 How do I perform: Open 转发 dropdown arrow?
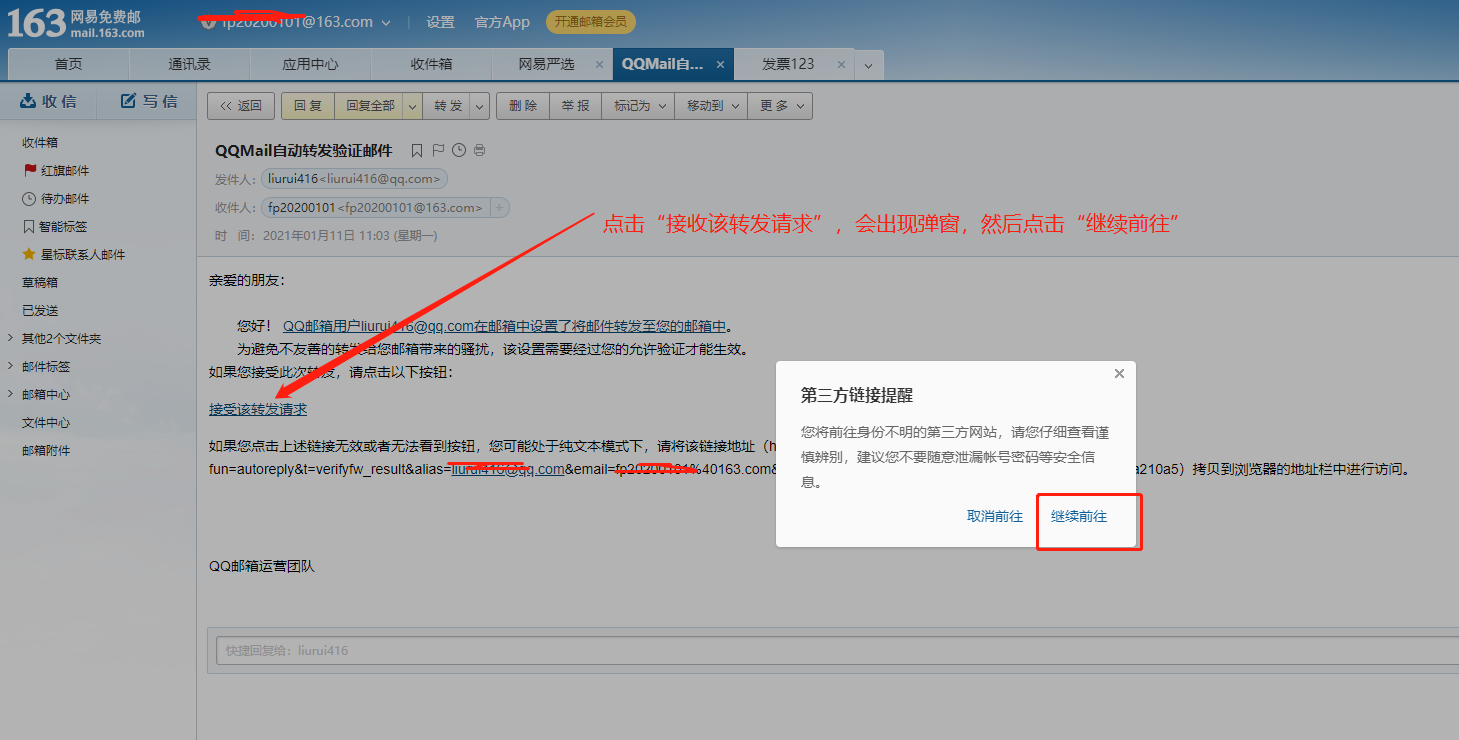pyautogui.click(x=479, y=106)
